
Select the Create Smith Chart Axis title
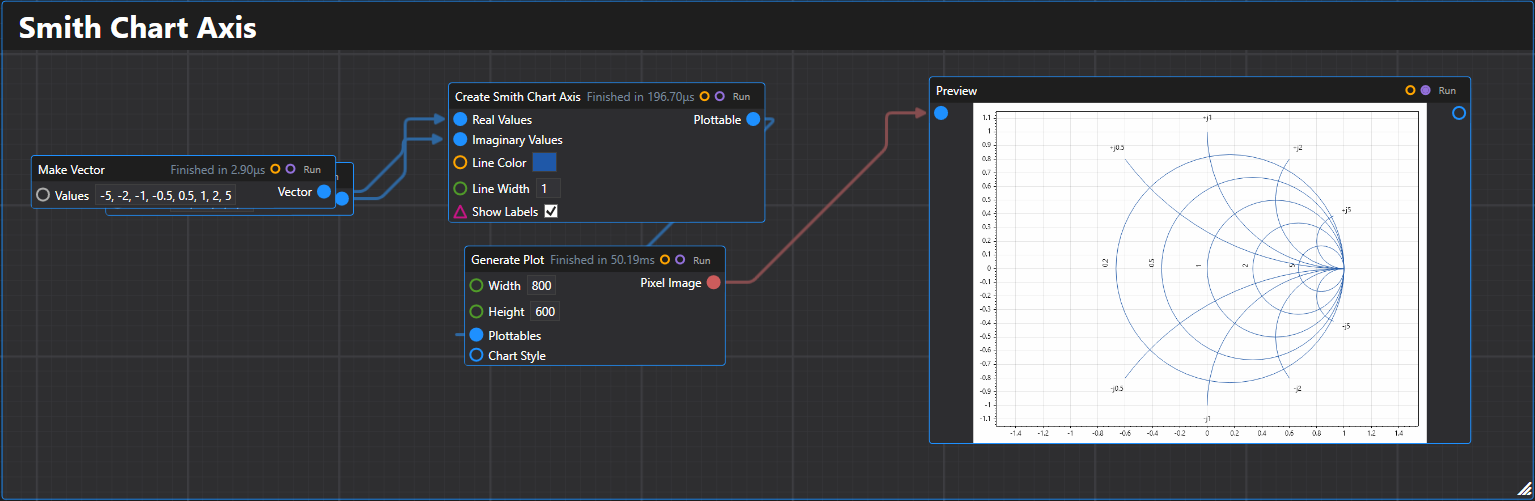[518, 97]
